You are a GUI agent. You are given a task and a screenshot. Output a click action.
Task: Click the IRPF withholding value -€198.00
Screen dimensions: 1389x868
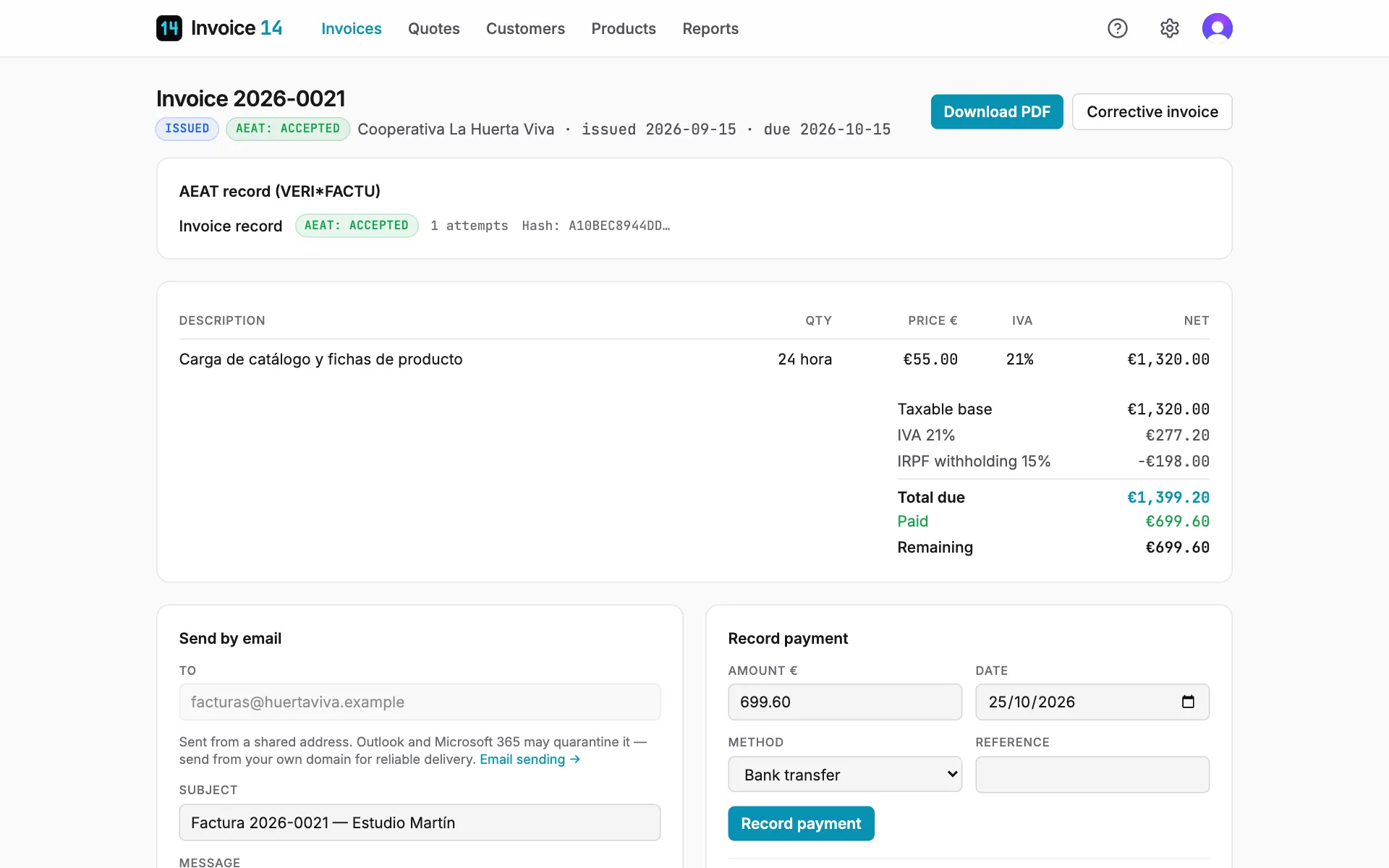(x=1173, y=461)
